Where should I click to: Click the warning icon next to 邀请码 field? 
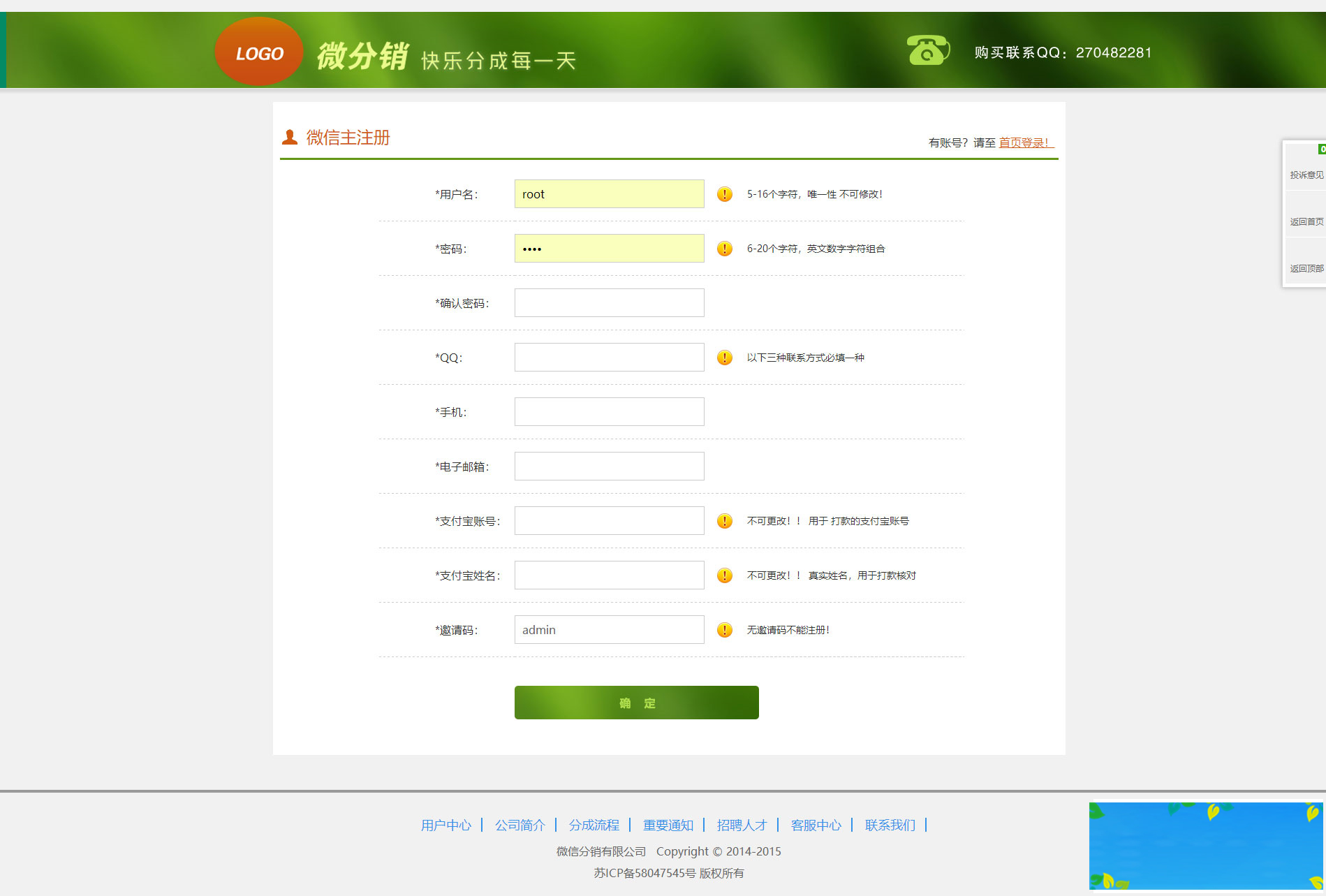tap(724, 629)
